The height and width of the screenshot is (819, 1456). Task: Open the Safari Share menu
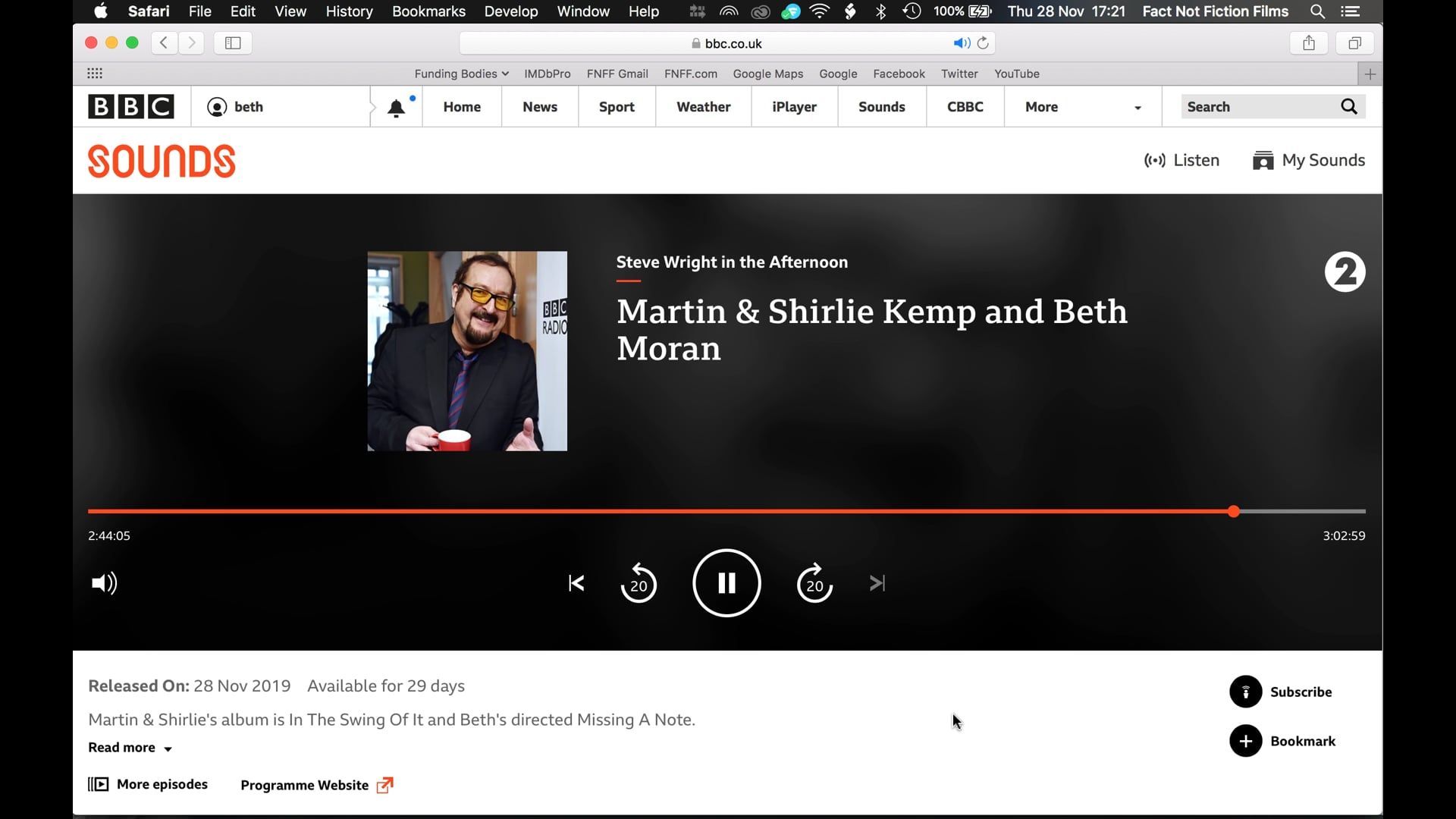tap(1309, 43)
